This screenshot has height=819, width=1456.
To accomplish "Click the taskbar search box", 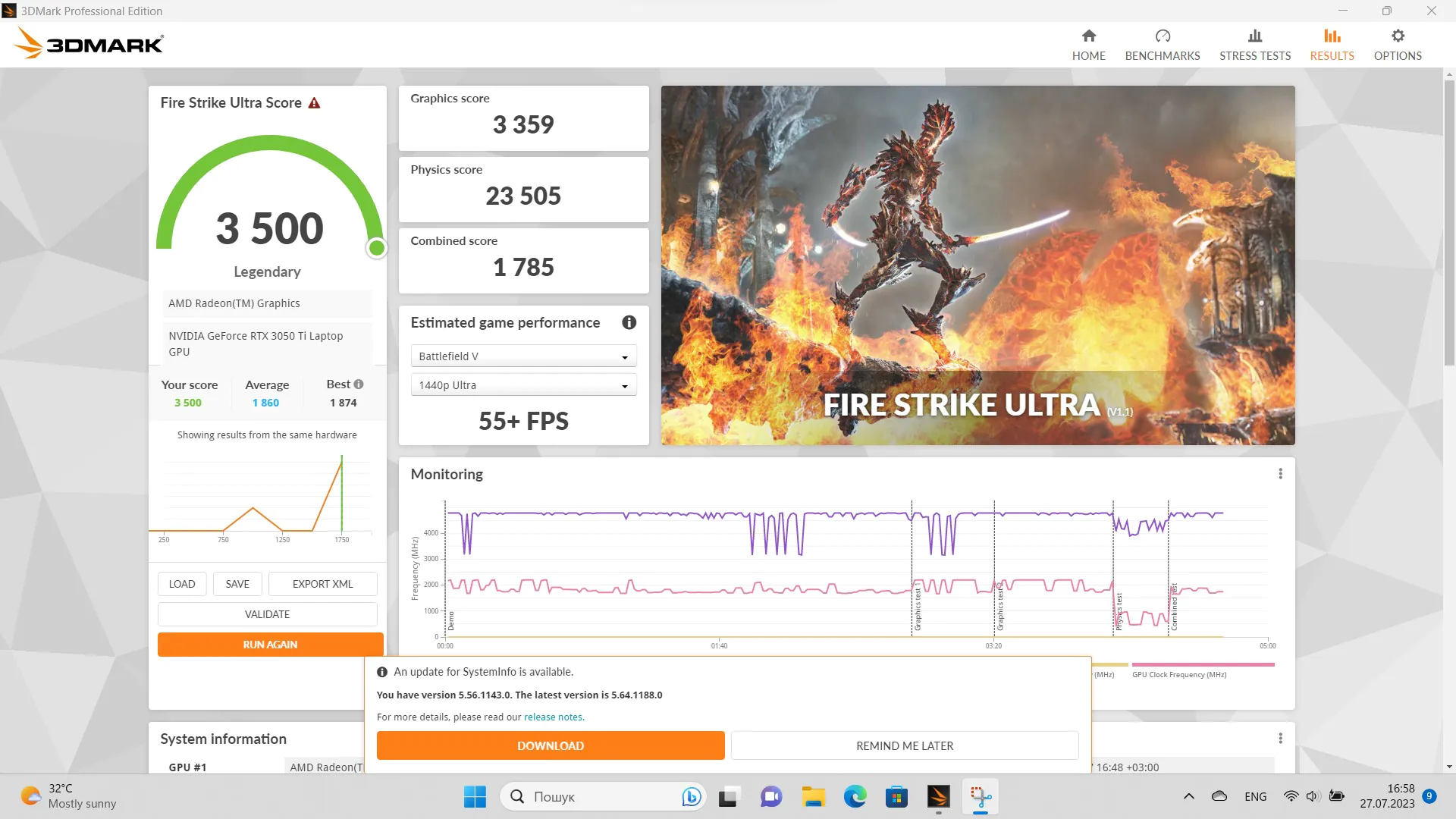I will (603, 796).
